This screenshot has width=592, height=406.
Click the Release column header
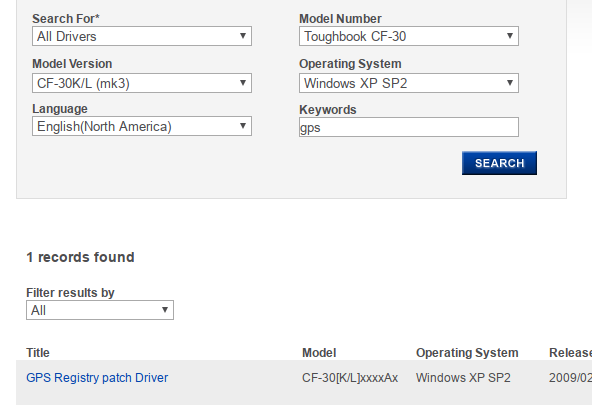point(570,353)
